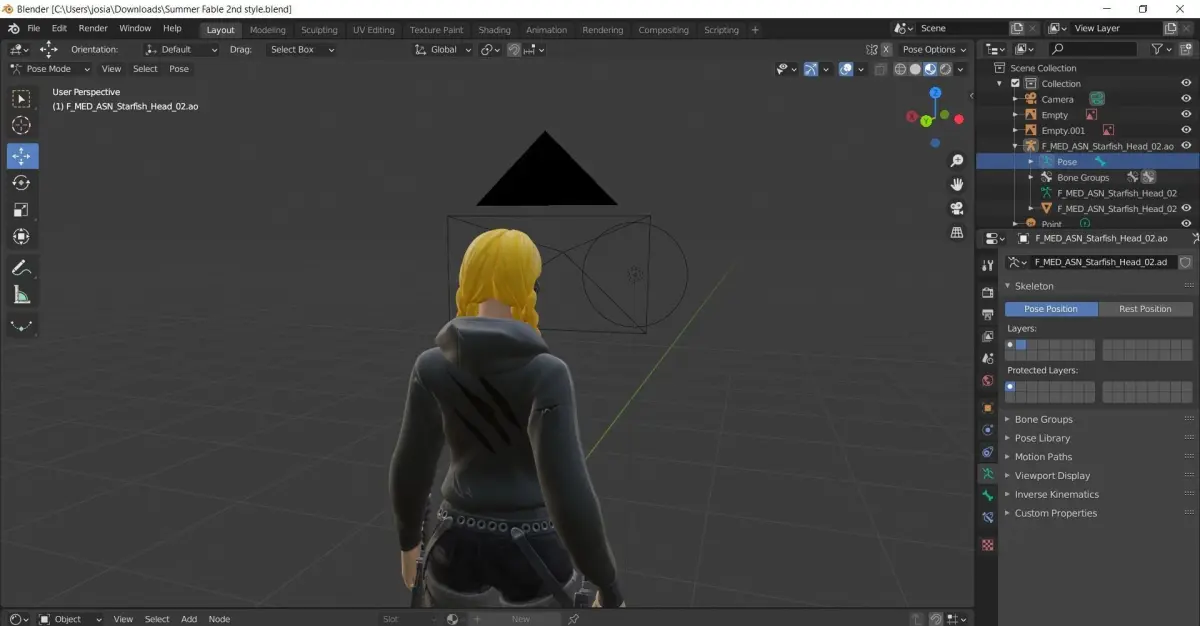Open the Pose Mode dropdown

[50, 69]
